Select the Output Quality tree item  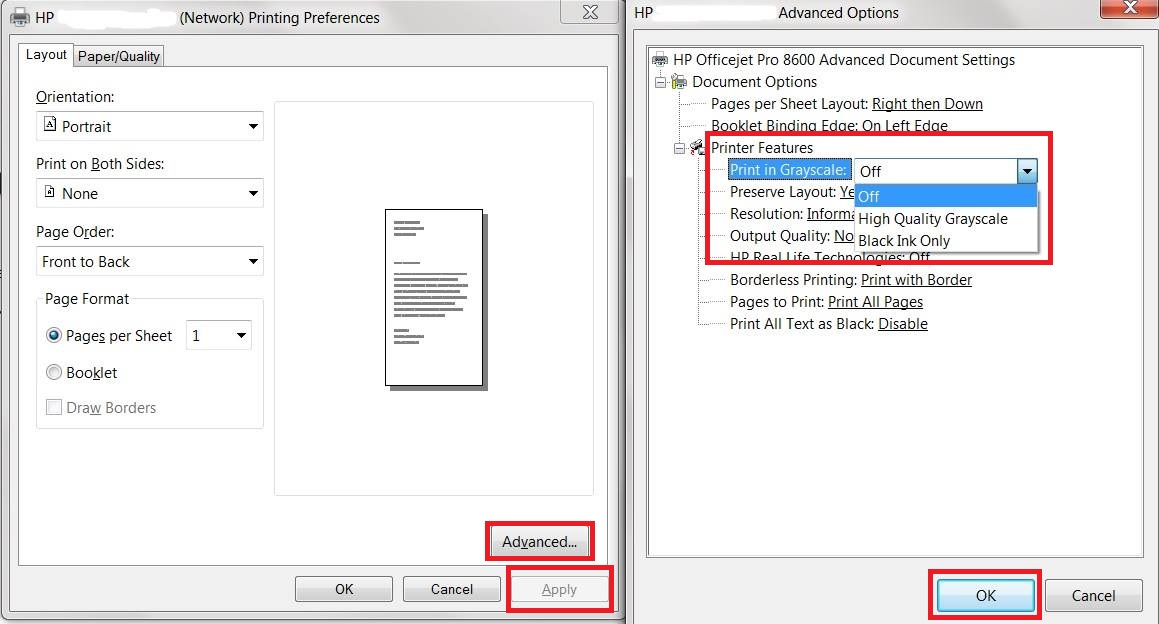point(780,236)
